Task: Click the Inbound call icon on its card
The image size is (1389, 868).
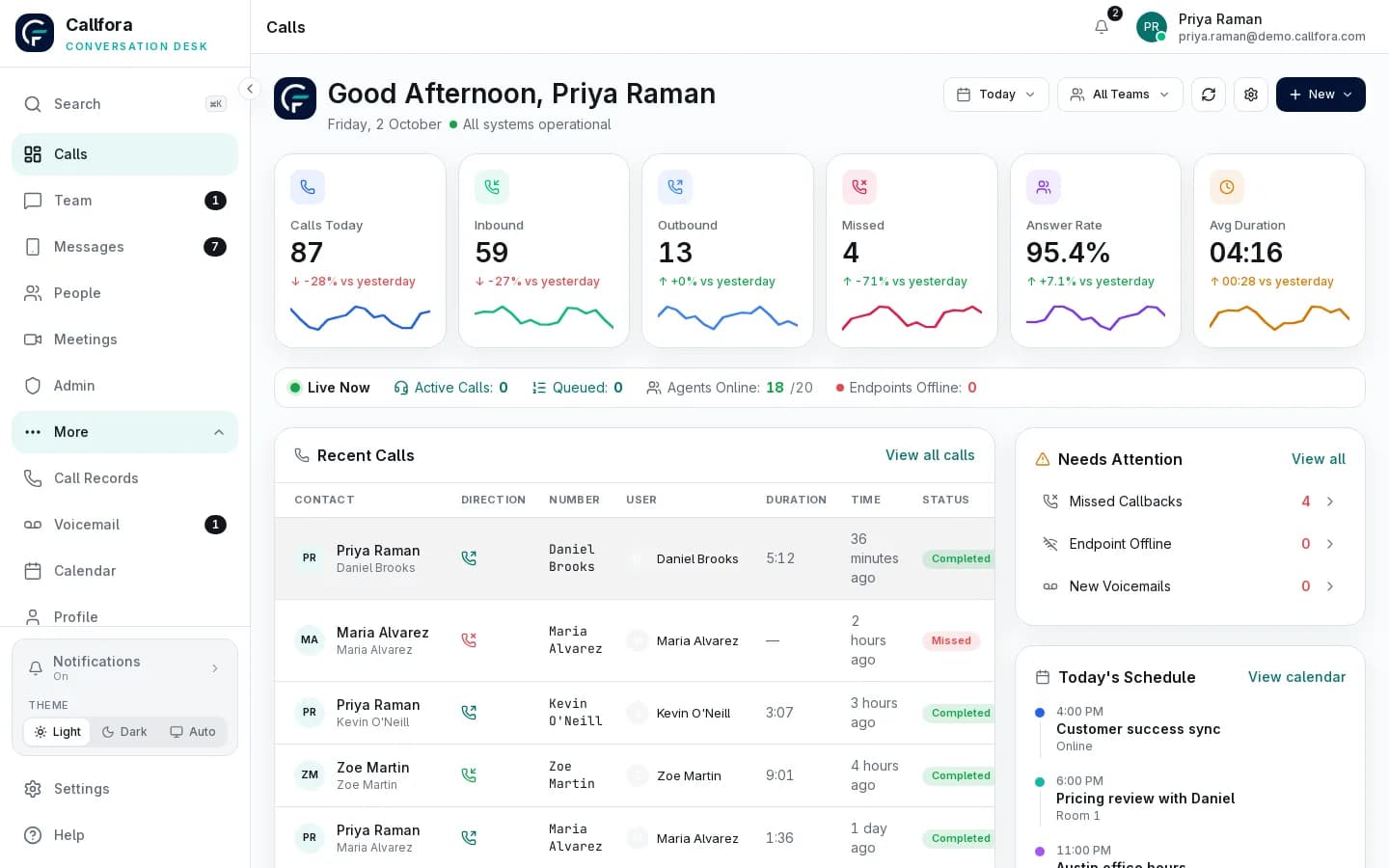Action: pyautogui.click(x=492, y=187)
